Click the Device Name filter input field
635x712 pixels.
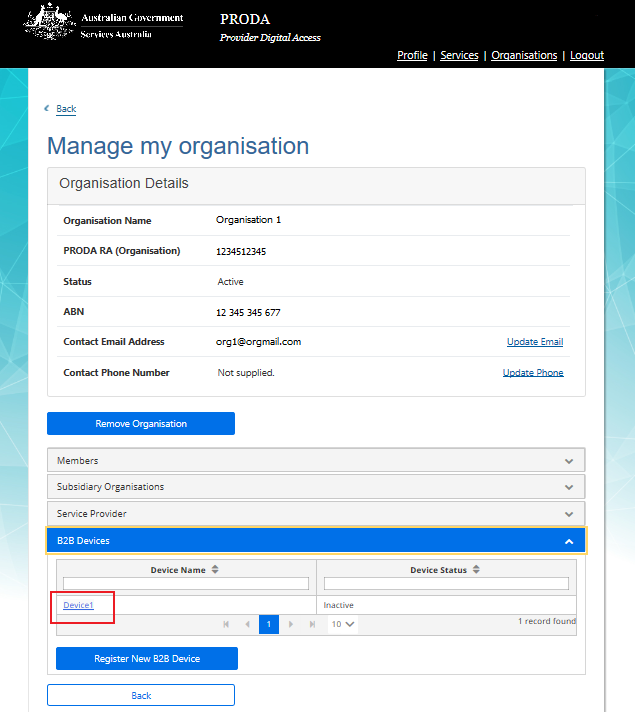[x=186, y=584]
